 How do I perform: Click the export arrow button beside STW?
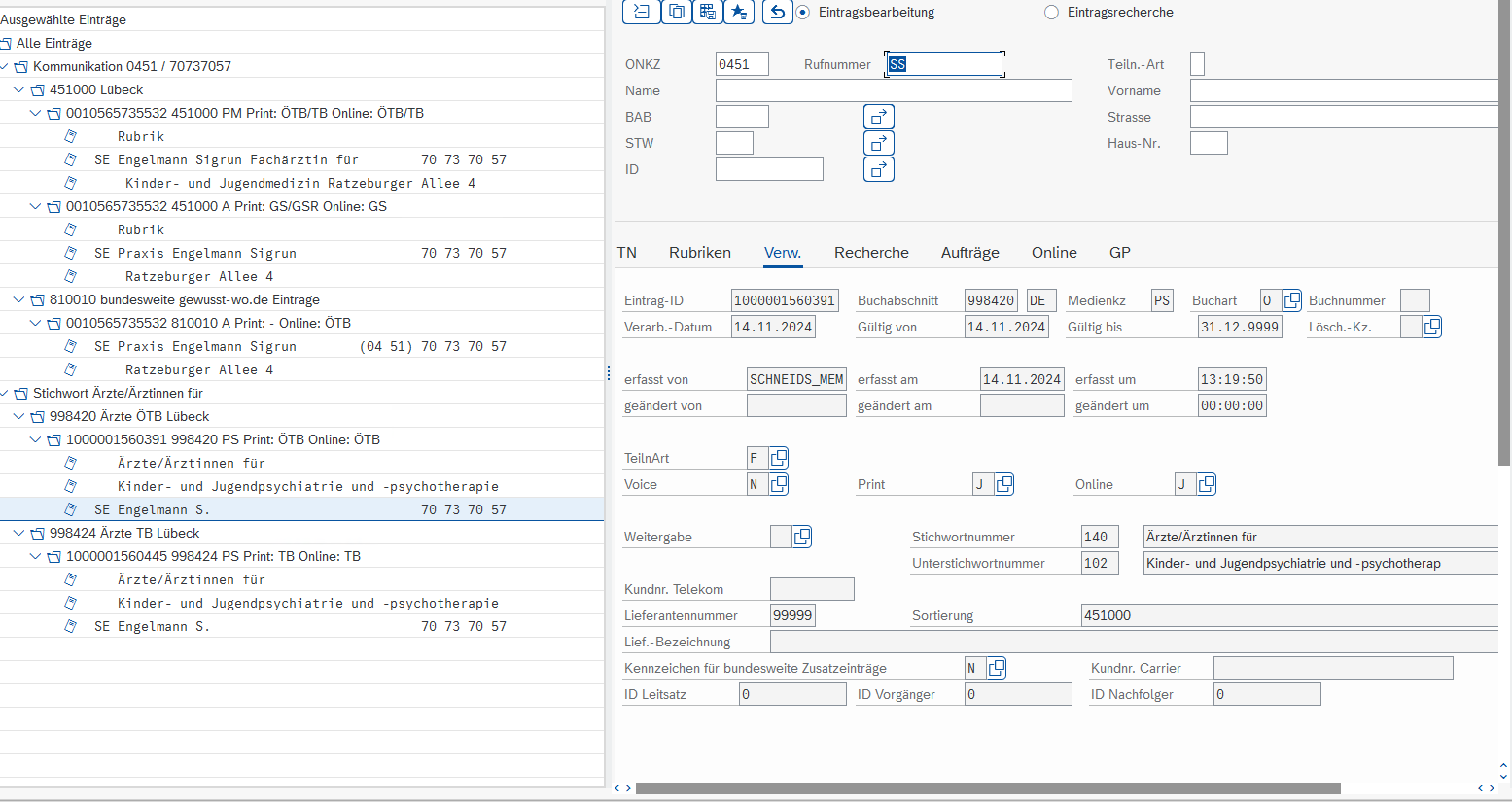tap(879, 143)
